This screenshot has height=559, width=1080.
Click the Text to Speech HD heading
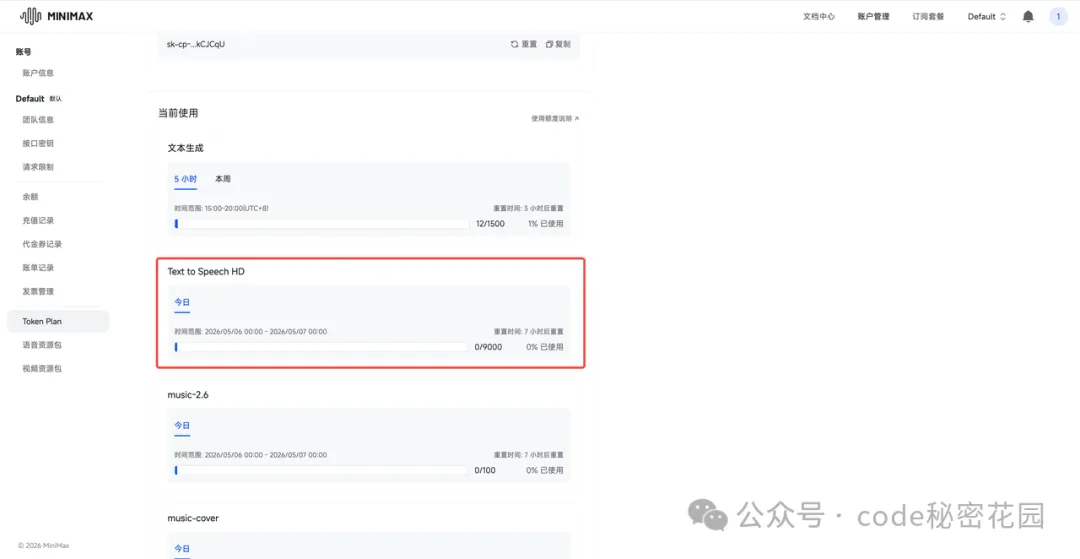click(206, 272)
